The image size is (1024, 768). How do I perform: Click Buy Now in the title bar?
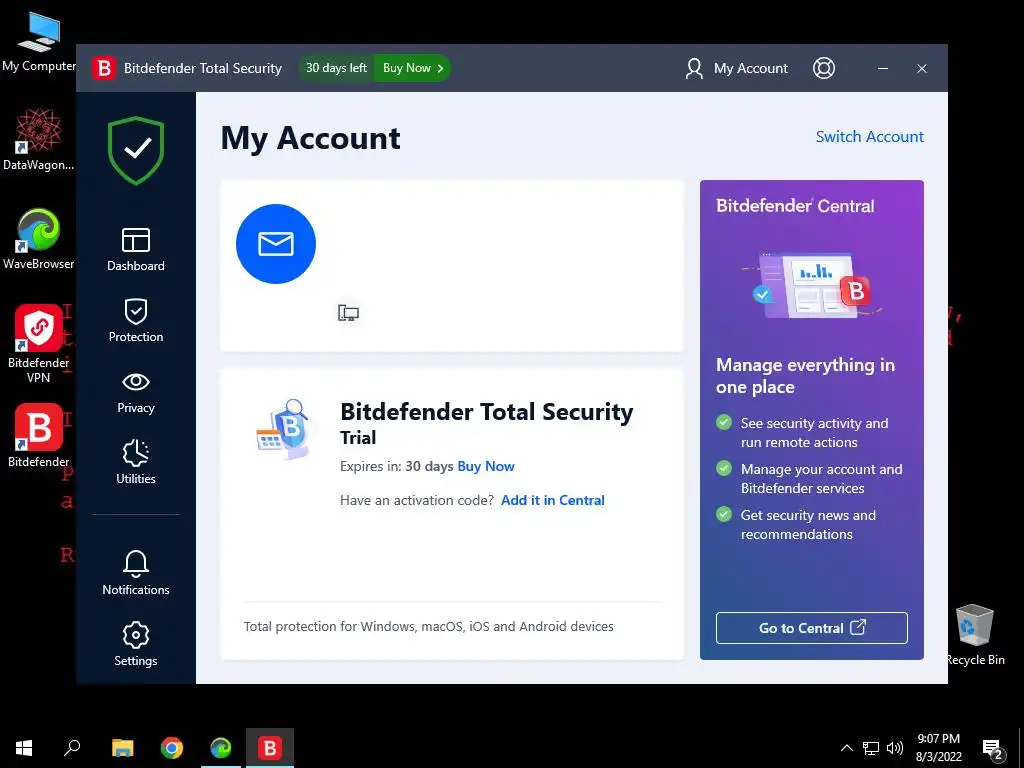point(412,68)
